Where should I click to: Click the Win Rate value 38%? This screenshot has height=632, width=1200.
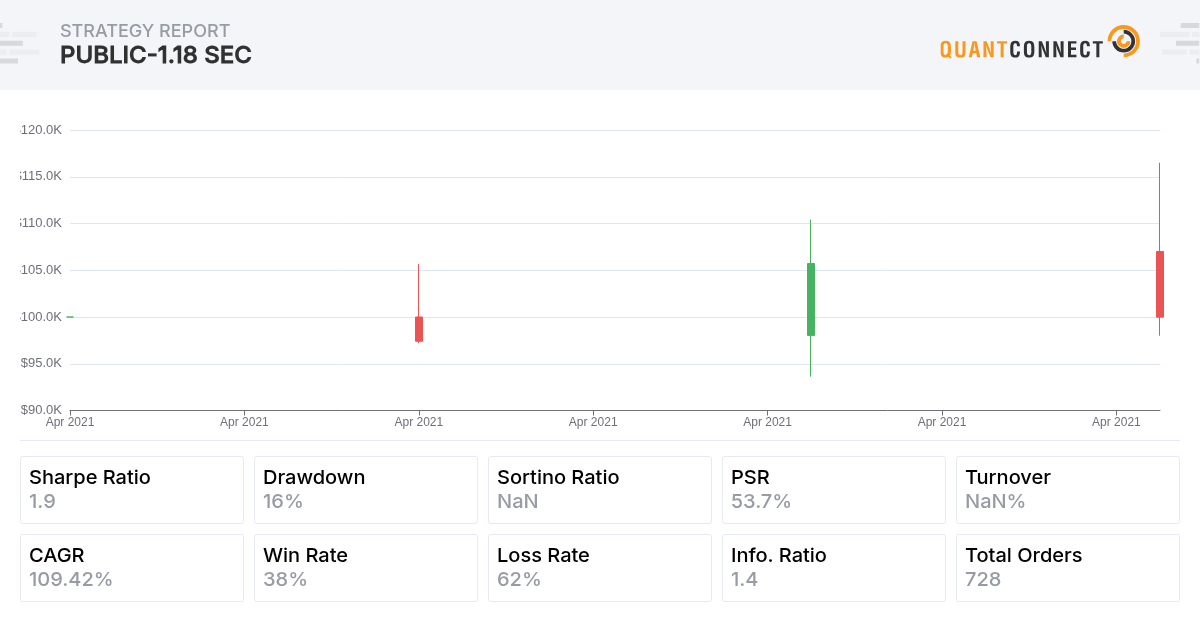click(285, 580)
